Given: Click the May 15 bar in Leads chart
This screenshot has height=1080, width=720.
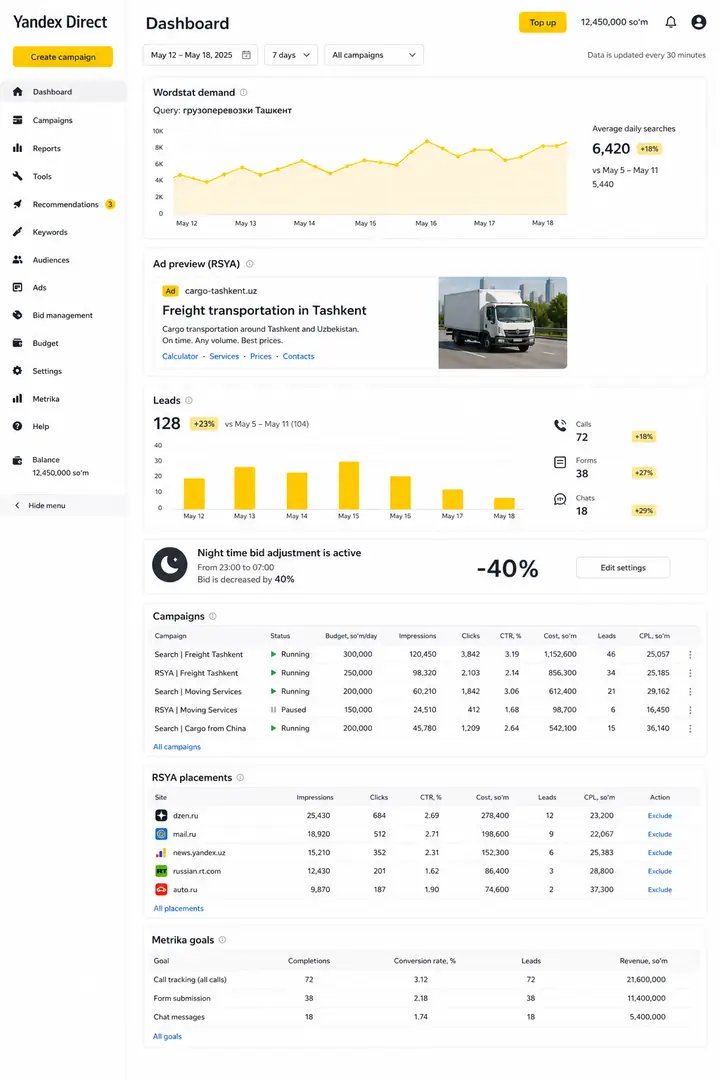Looking at the screenshot, I should (x=349, y=486).
